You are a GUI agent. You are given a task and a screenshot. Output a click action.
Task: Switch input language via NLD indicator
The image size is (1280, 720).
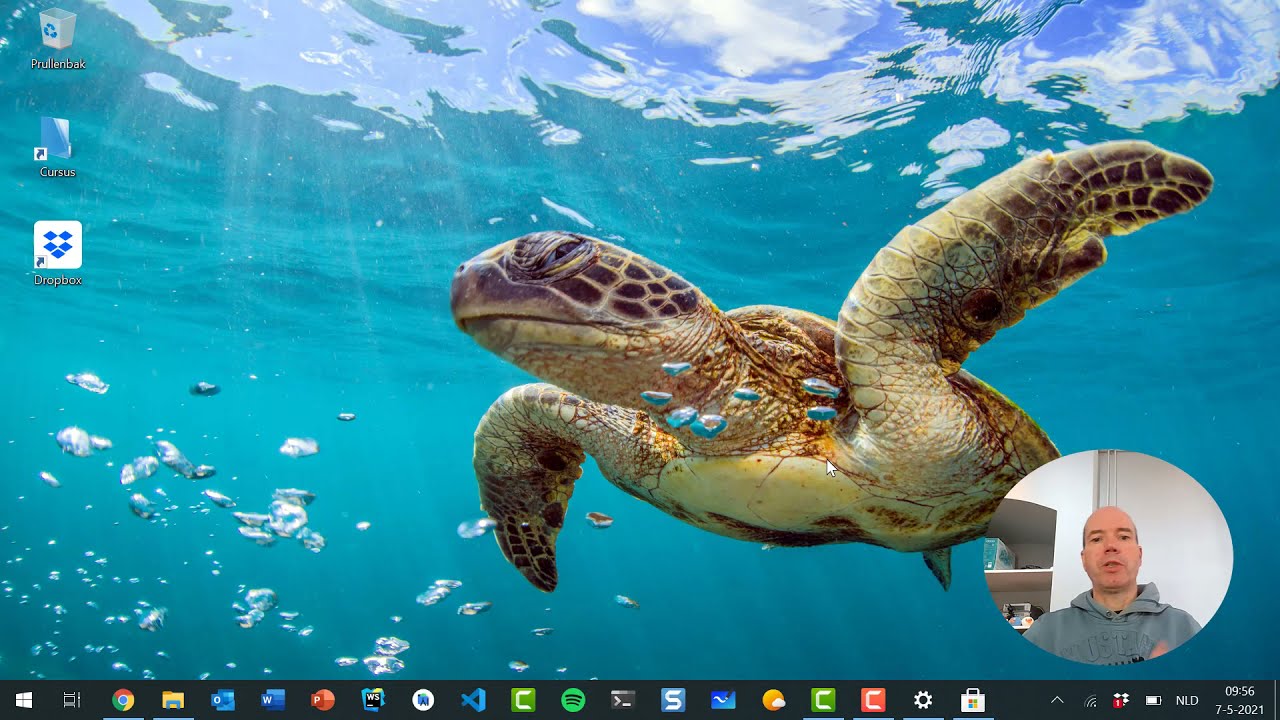click(x=1187, y=701)
